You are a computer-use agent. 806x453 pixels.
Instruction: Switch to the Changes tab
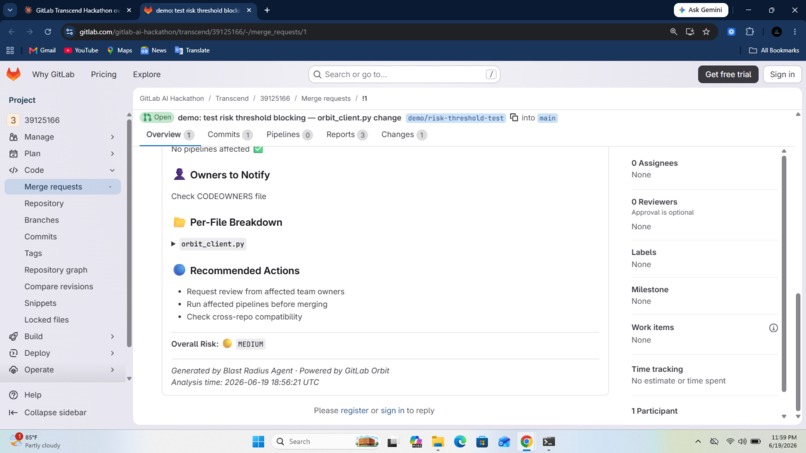pyautogui.click(x=404, y=135)
